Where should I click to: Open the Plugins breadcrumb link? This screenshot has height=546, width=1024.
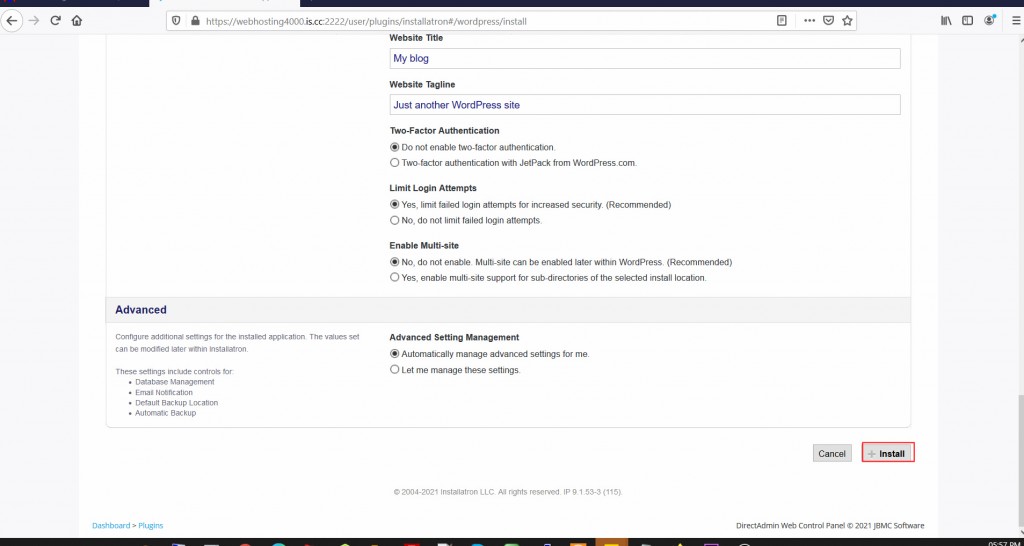[151, 526]
